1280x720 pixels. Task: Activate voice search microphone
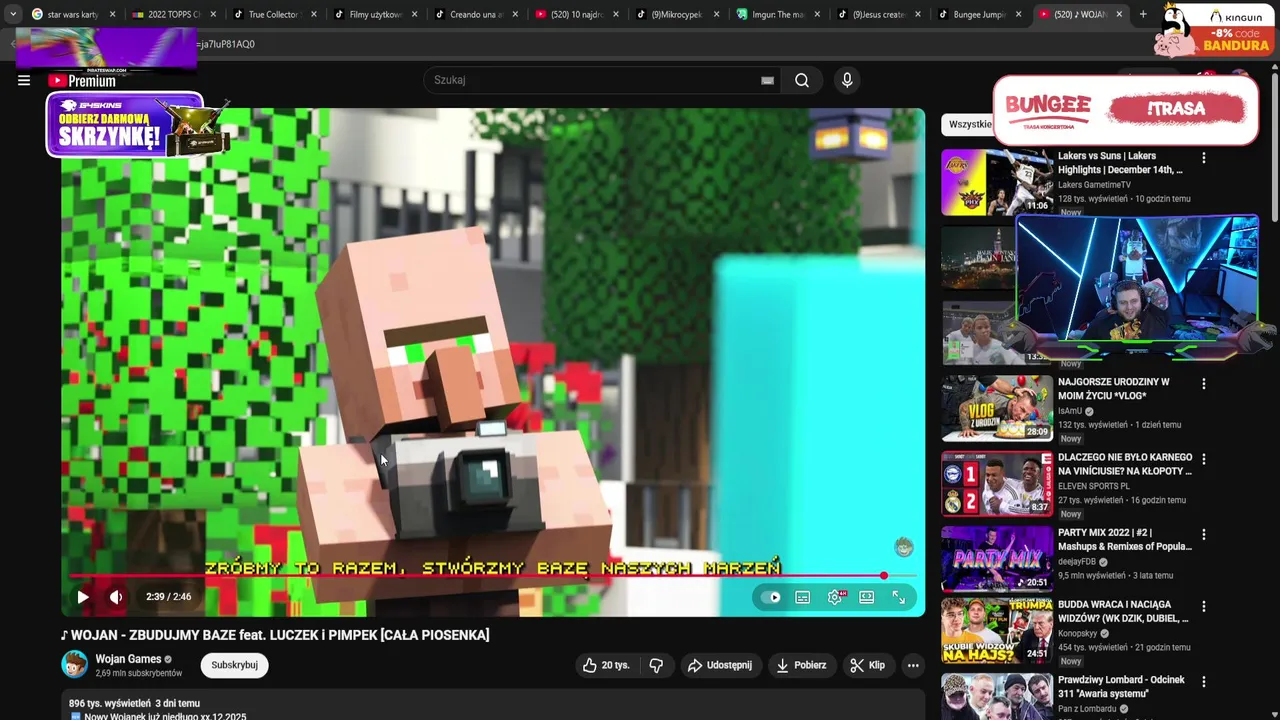(847, 80)
